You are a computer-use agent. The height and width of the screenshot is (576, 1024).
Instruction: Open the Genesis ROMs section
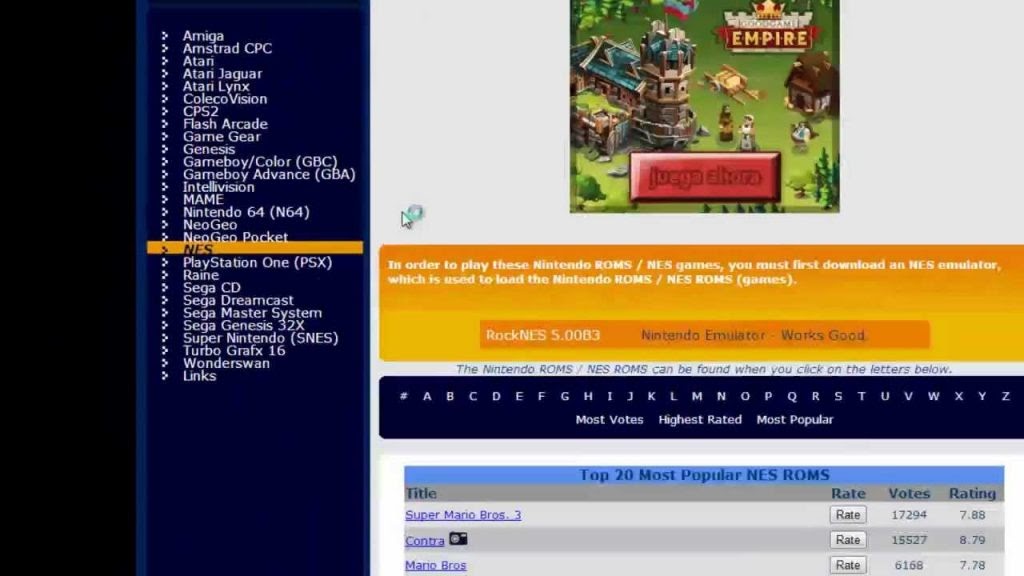[208, 150]
